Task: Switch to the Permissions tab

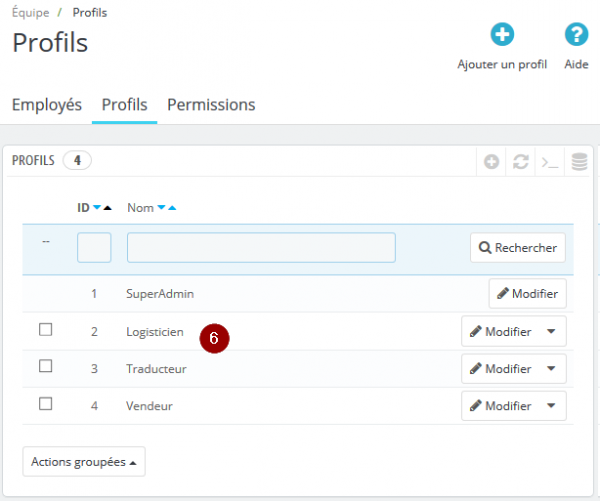Action: (x=211, y=105)
